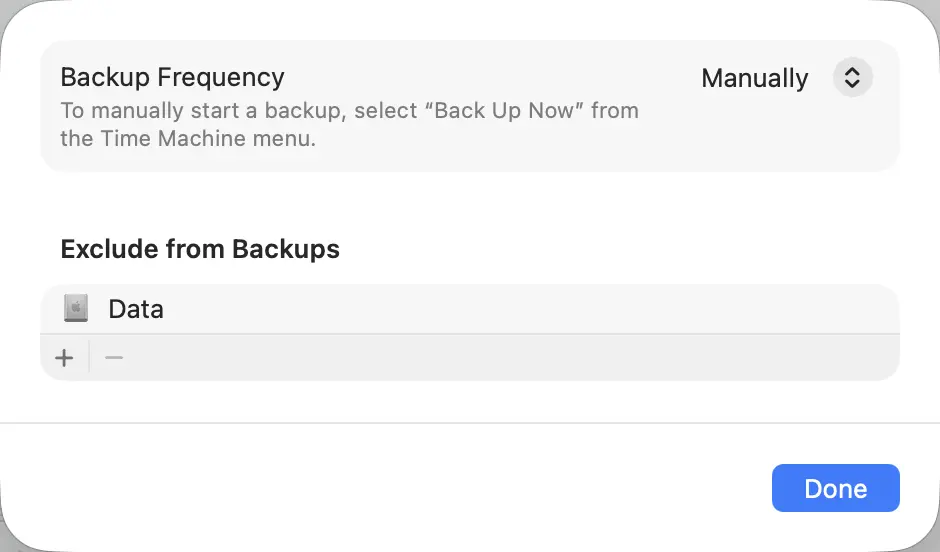Click the "Backup Frequency" title label
This screenshot has width=940, height=552.
pos(172,77)
